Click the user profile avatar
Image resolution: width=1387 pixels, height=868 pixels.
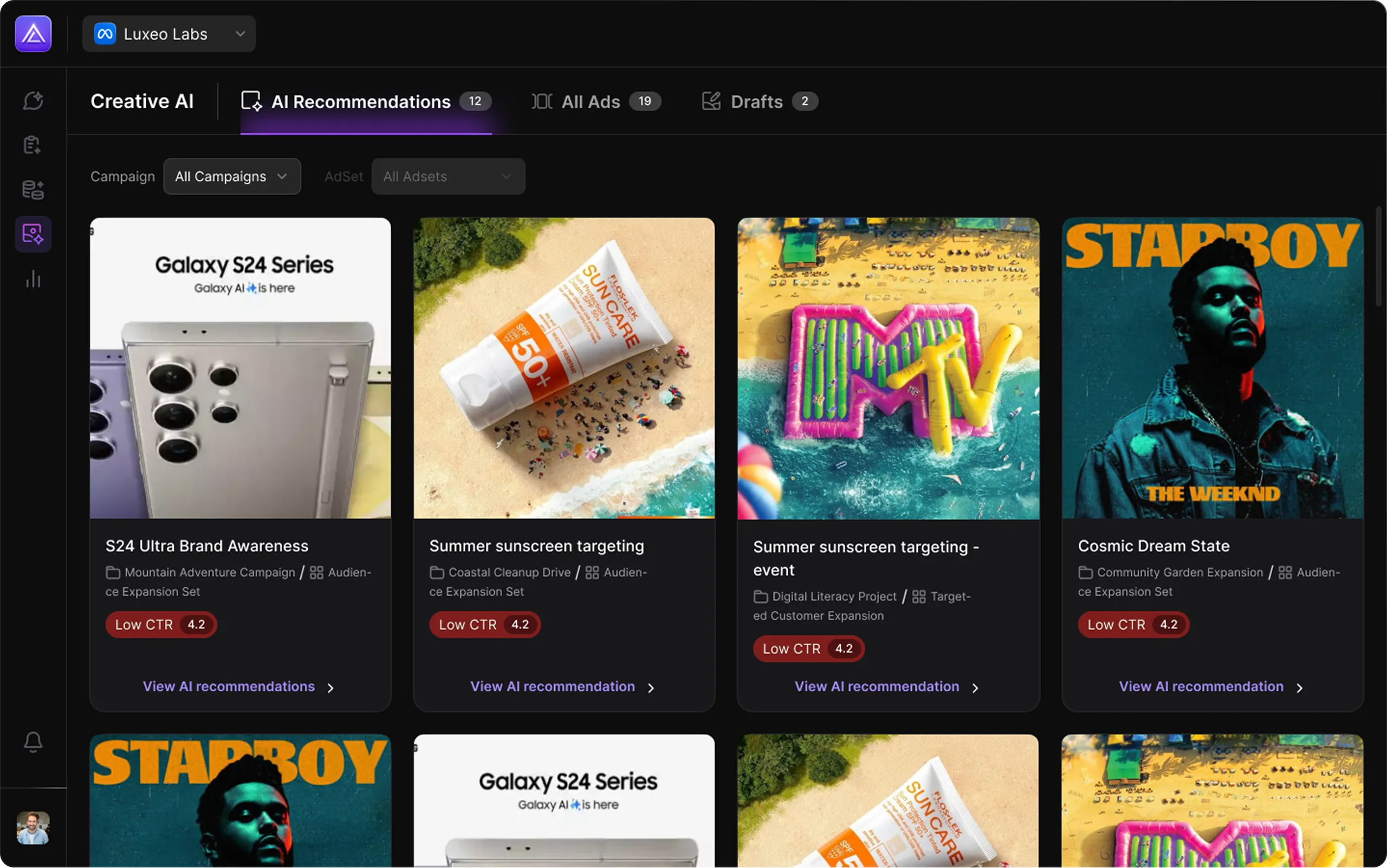(33, 828)
